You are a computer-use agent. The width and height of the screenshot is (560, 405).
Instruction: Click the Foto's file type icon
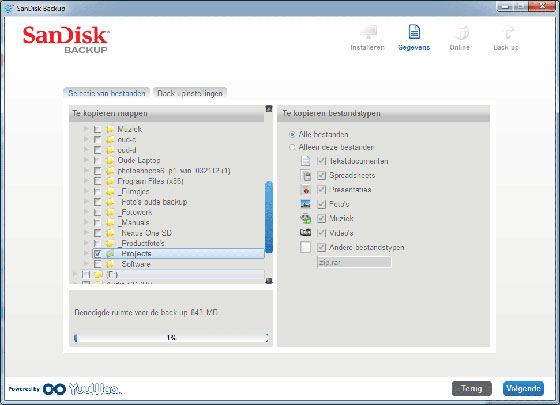click(x=305, y=204)
